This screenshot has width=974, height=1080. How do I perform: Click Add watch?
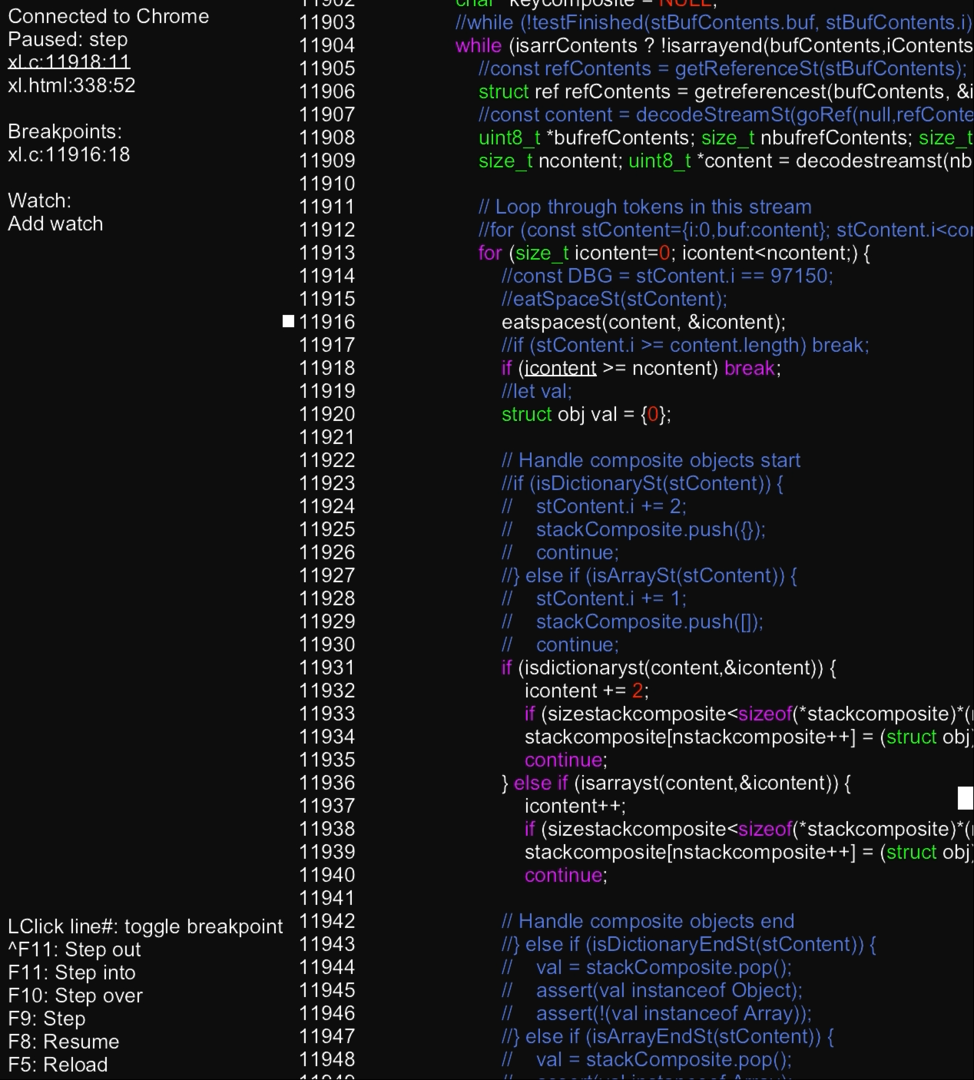[x=56, y=224]
